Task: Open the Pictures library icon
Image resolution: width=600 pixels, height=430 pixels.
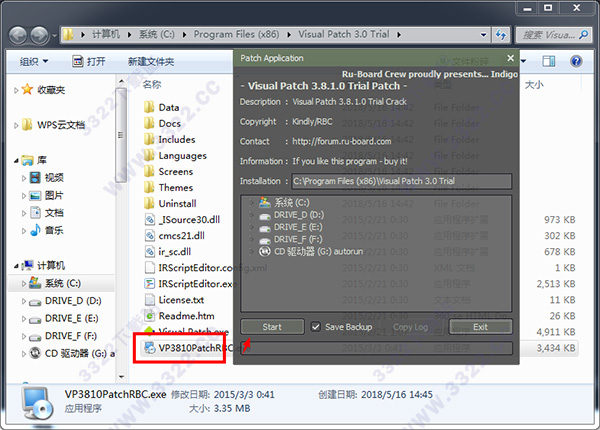Action: (x=35, y=195)
